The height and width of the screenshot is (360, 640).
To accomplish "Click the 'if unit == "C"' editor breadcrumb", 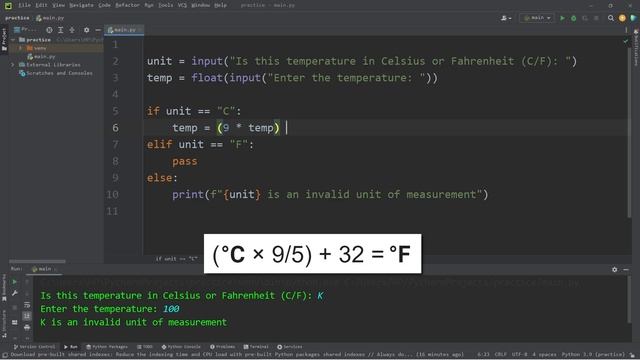I will (x=176, y=259).
